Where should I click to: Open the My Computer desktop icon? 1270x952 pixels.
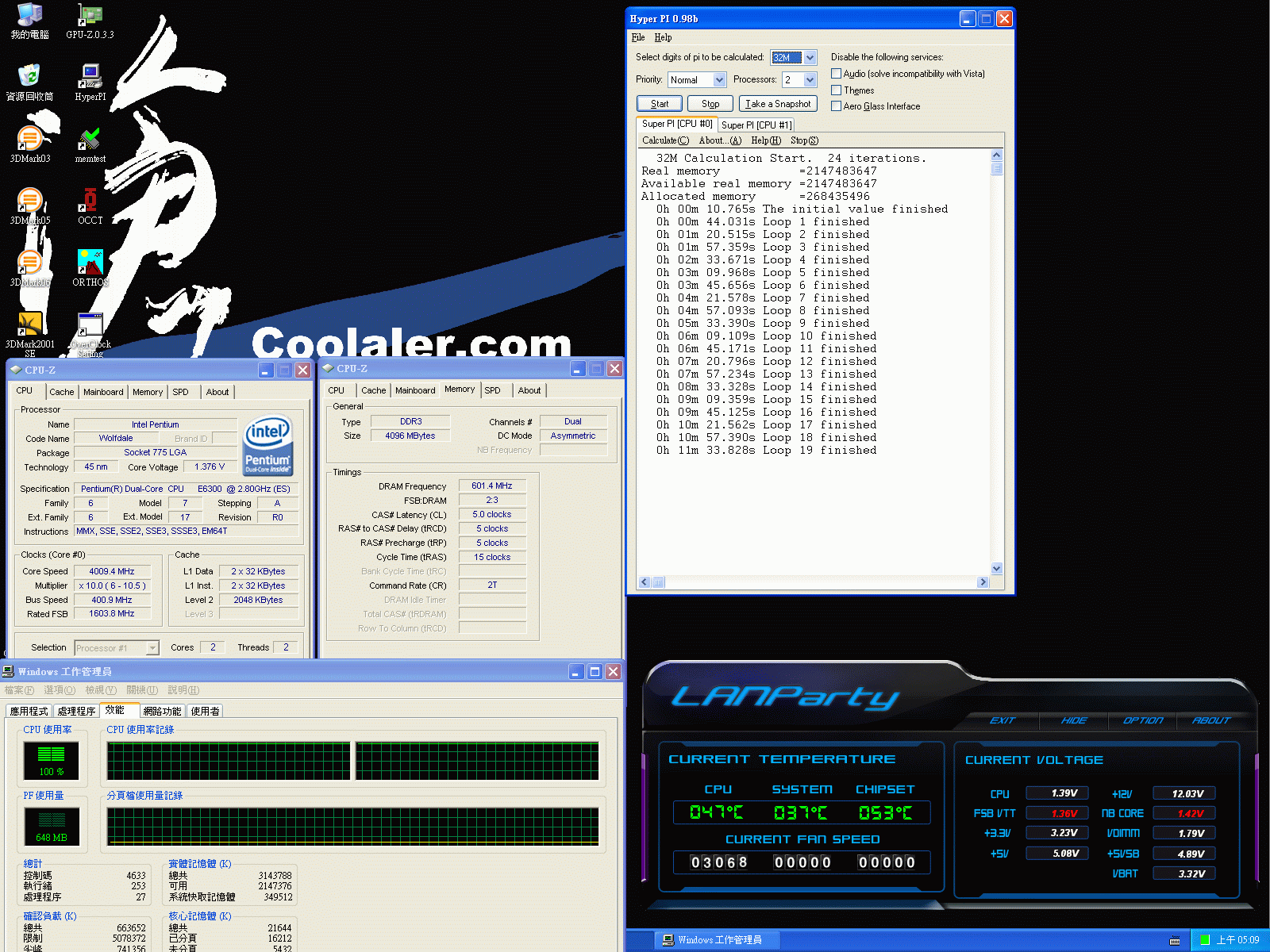coord(30,21)
